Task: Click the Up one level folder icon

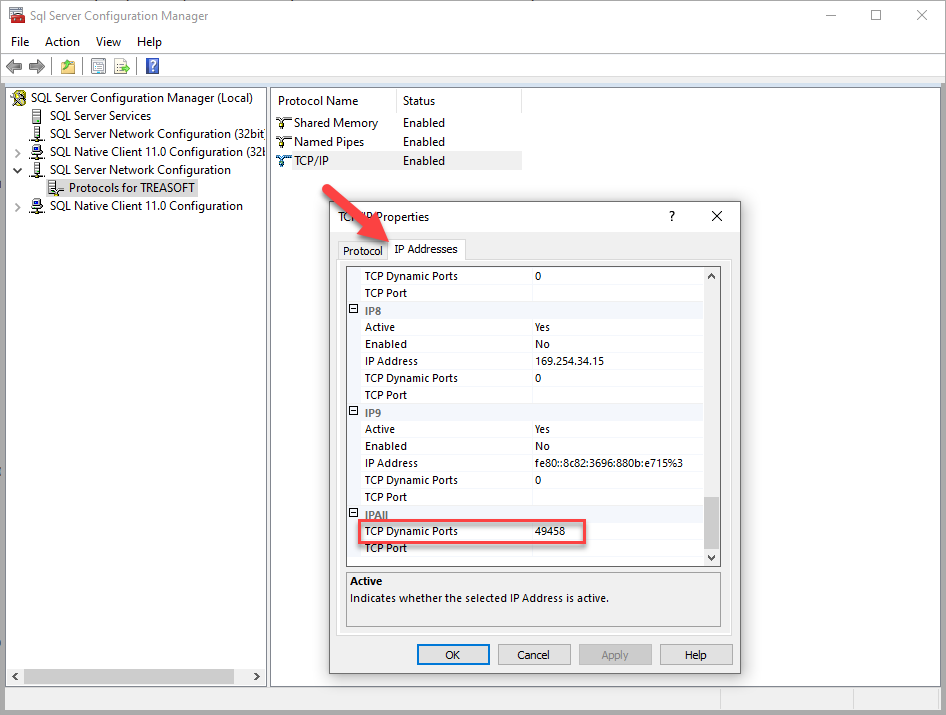Action: pos(67,67)
